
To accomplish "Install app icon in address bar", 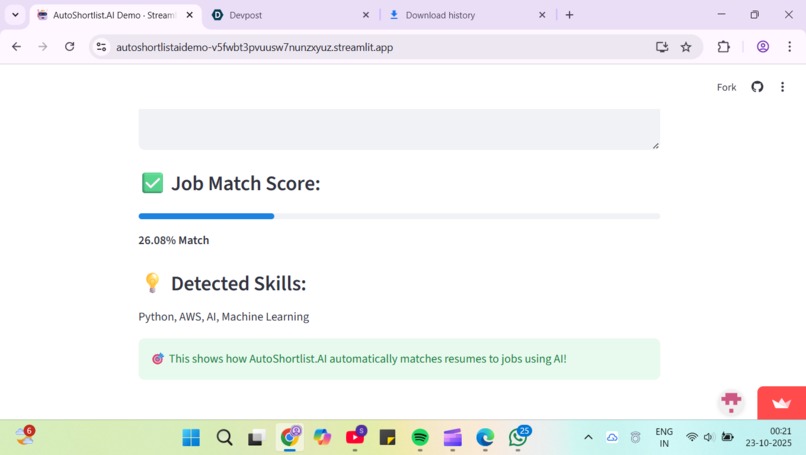I will 662,47.
